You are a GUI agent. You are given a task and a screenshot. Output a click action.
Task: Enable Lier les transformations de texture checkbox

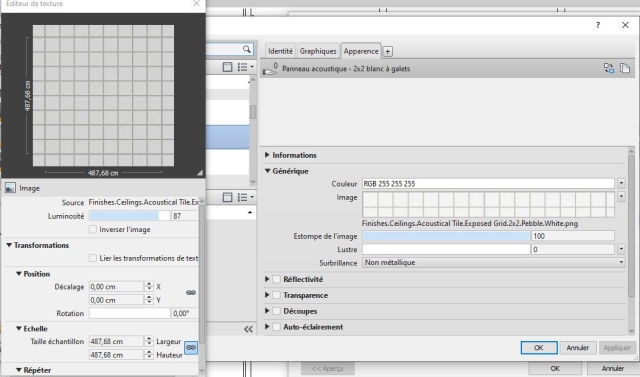click(93, 258)
